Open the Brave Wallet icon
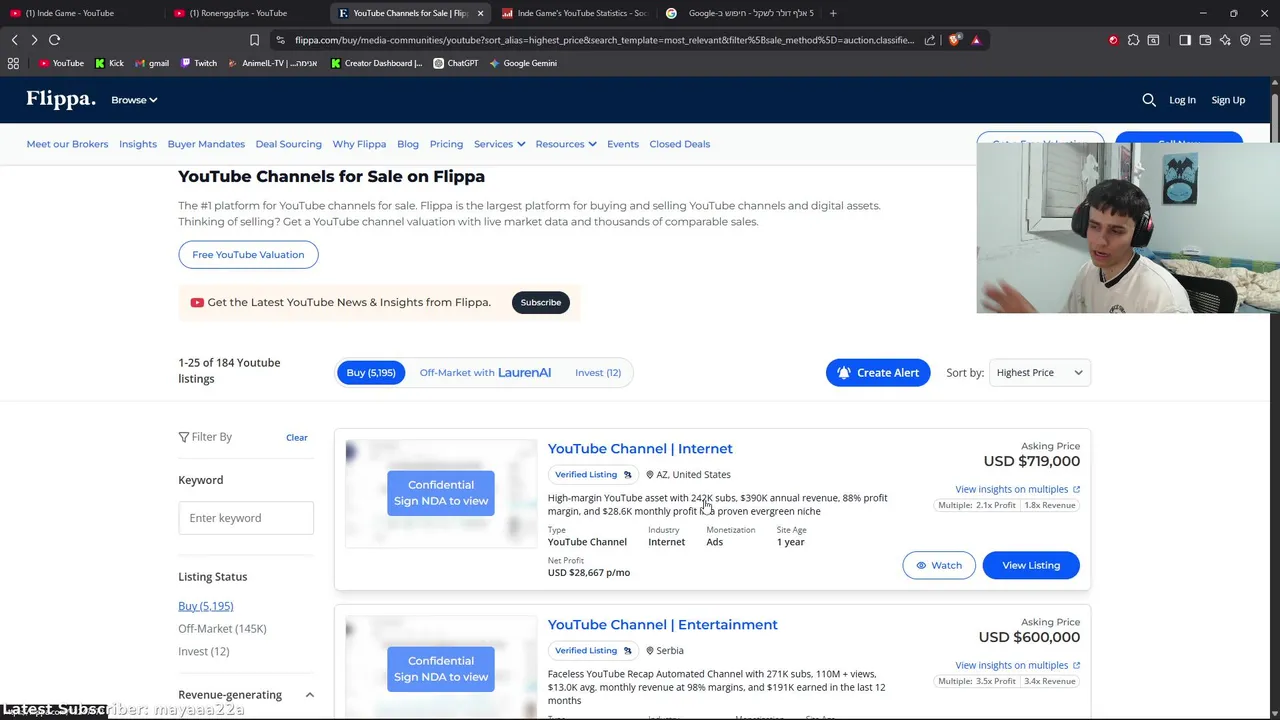1280x720 pixels. (1205, 40)
